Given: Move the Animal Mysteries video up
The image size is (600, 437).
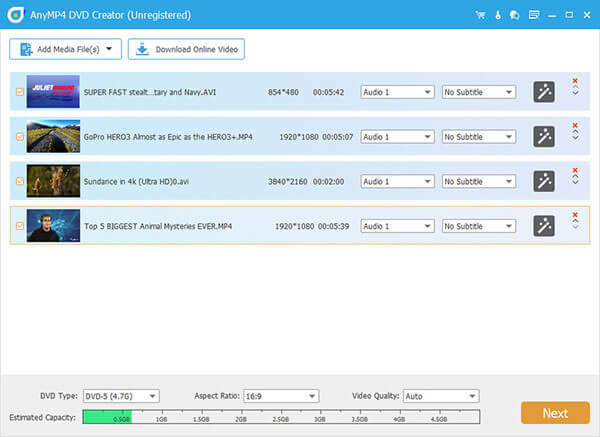Looking at the screenshot, I should coord(575,221).
